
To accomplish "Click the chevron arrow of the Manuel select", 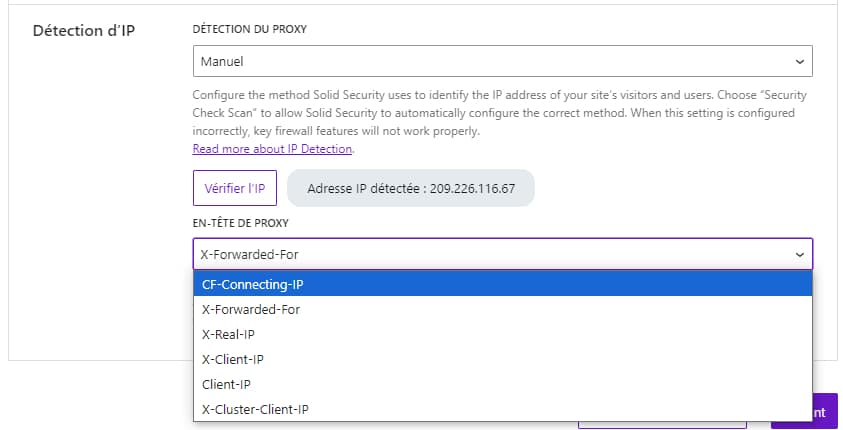I will (798, 62).
